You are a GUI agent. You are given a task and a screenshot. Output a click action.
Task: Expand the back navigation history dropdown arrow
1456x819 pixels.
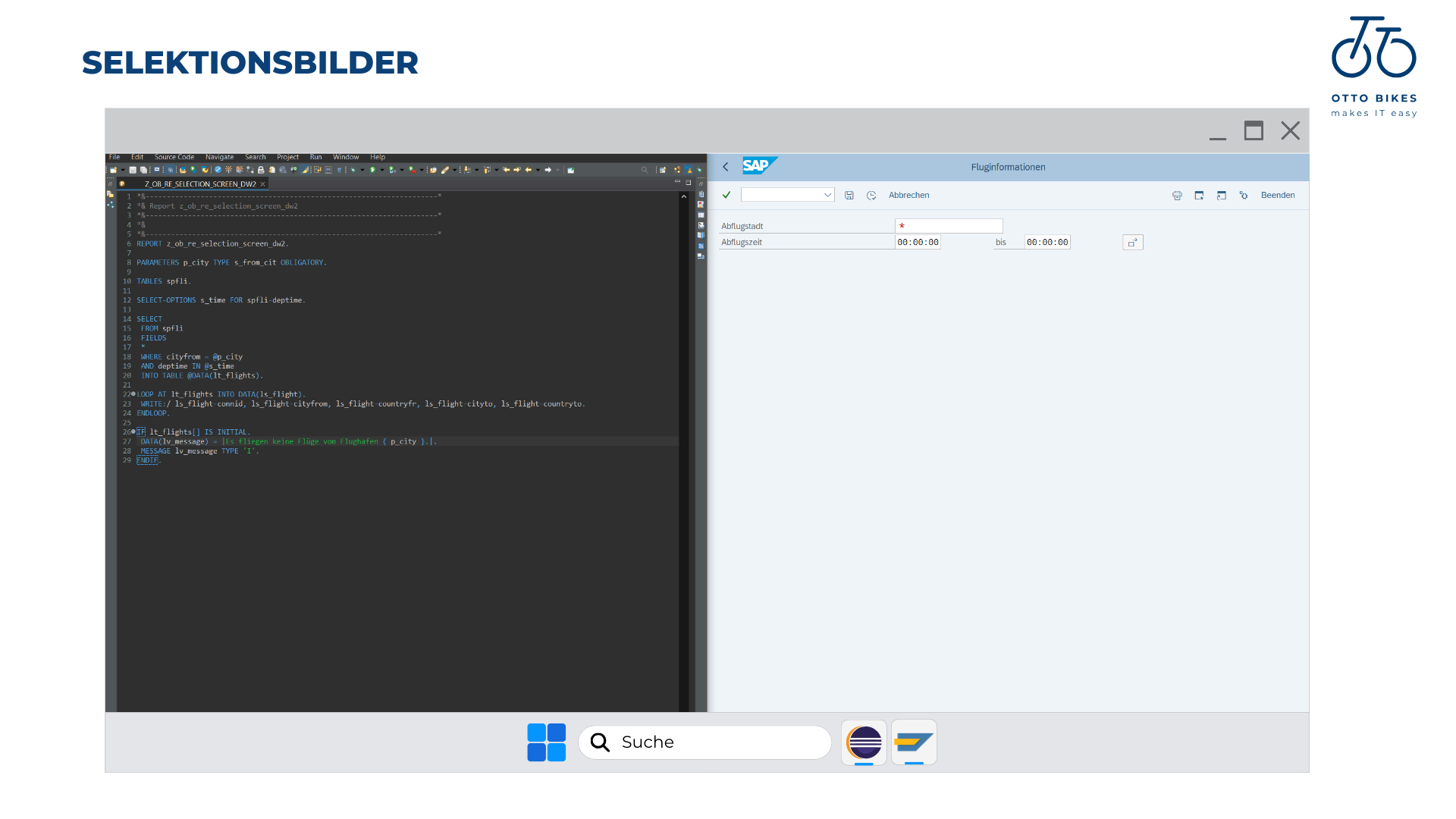pos(538,170)
